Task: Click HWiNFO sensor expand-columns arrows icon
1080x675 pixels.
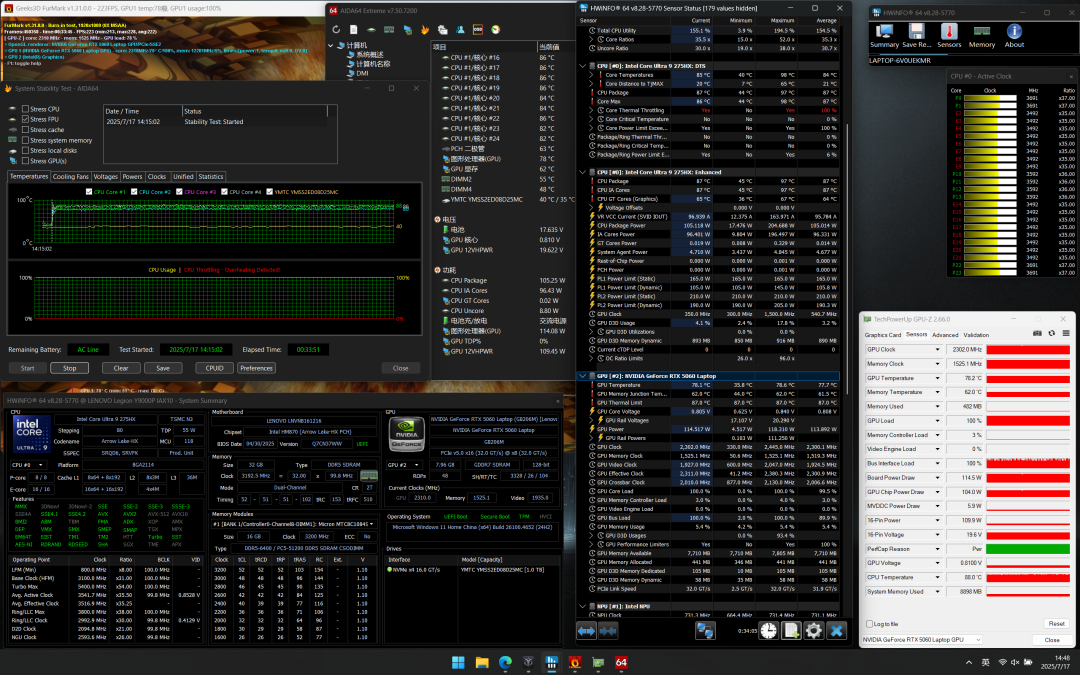Action: pyautogui.click(x=586, y=630)
